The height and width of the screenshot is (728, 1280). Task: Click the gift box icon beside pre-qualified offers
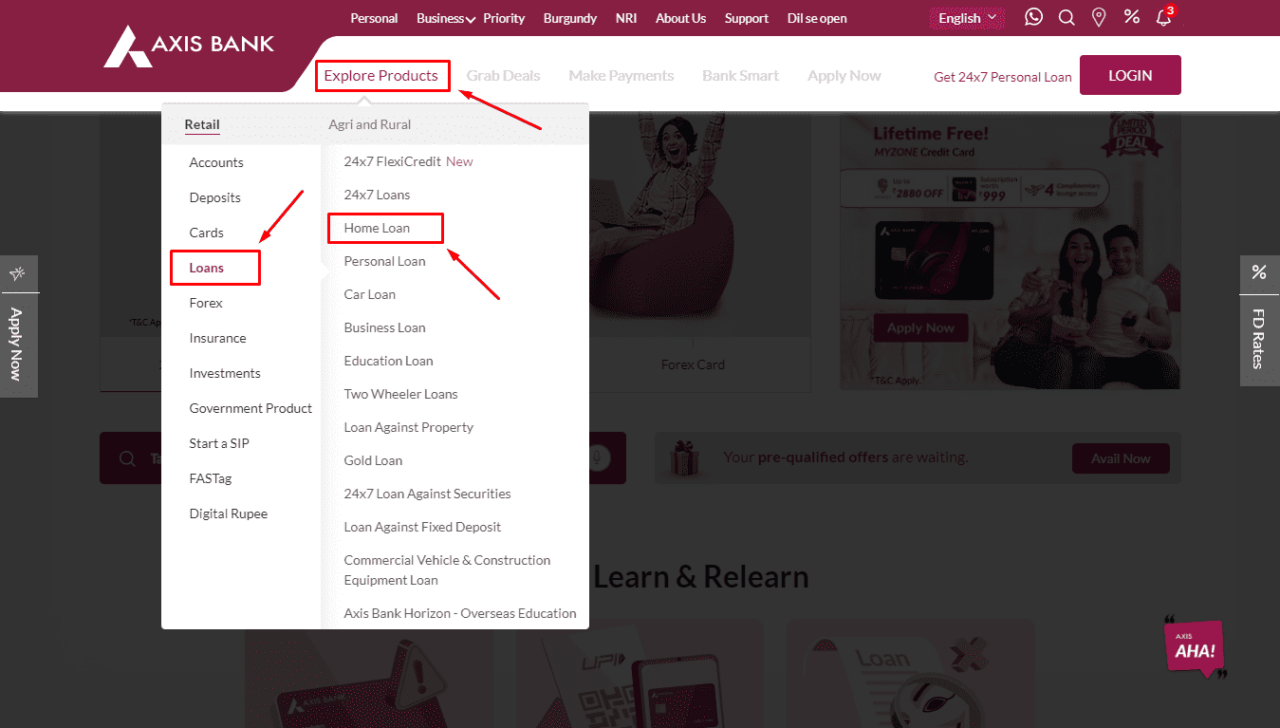coord(686,458)
